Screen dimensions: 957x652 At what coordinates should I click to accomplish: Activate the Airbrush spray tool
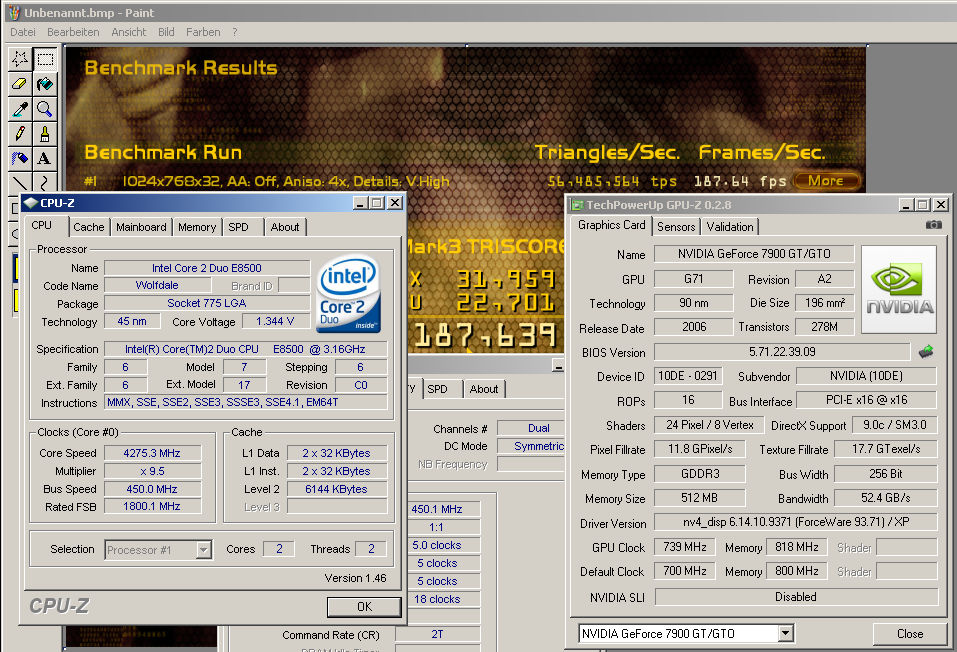click(20, 159)
